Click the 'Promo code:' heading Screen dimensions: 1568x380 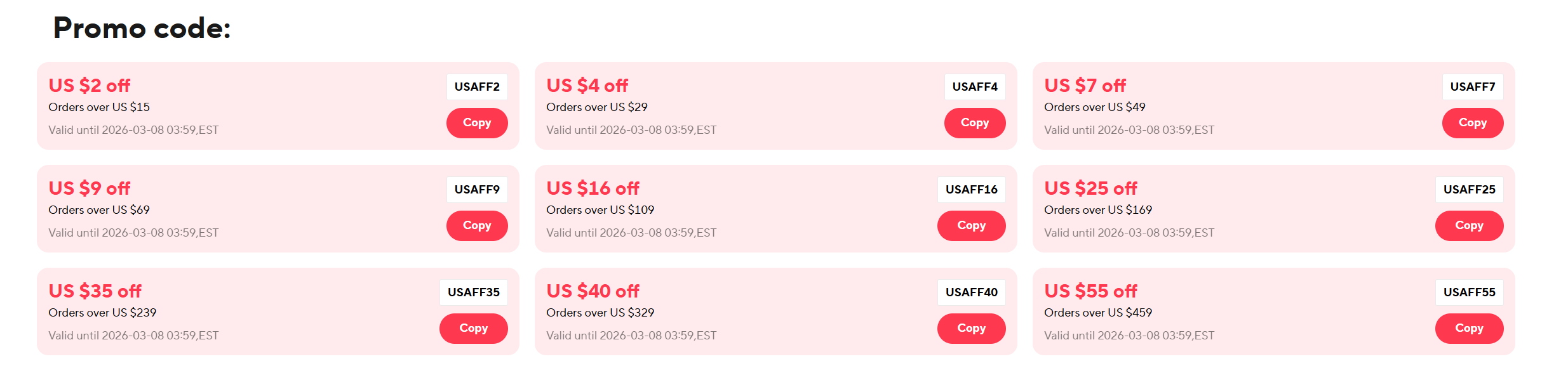[142, 29]
